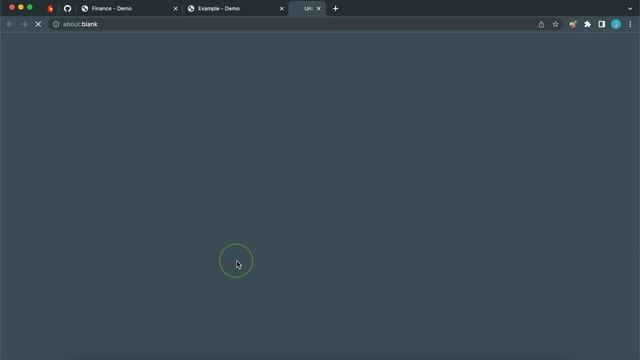Open the pinned GitHub tab
Image resolution: width=640 pixels, height=360 pixels.
click(67, 9)
